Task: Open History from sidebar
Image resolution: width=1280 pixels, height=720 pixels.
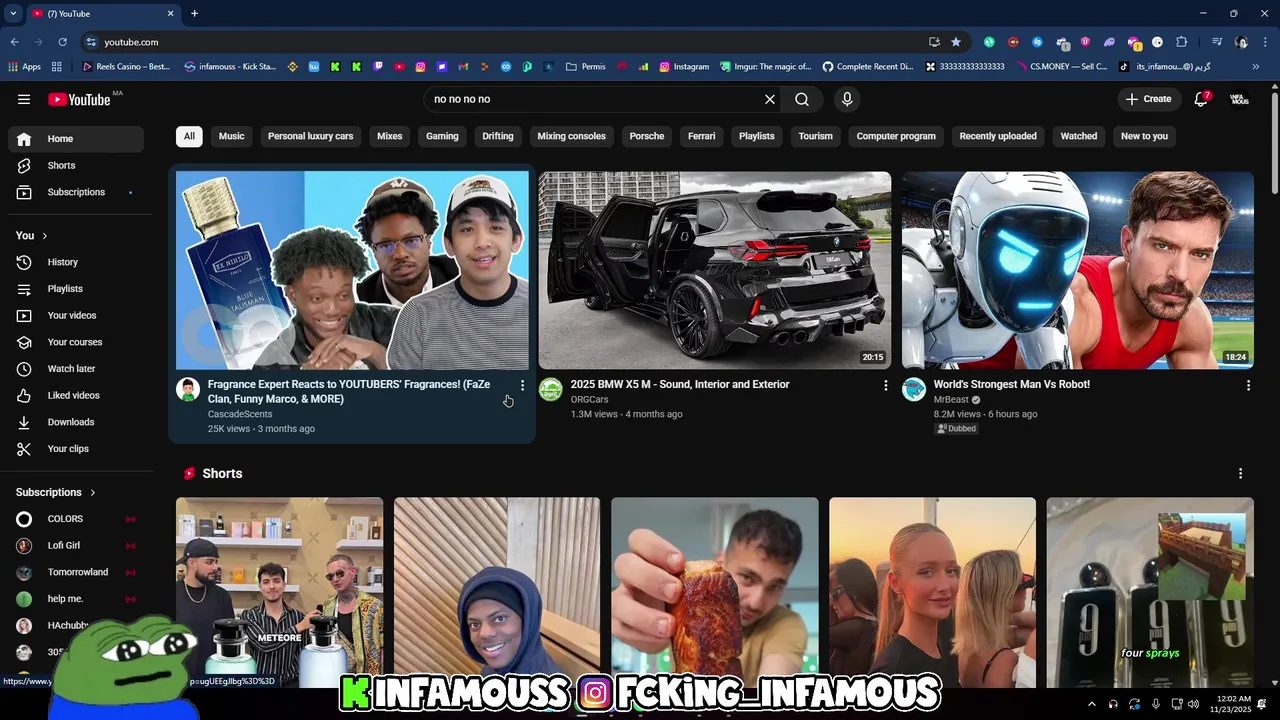Action: click(75, 262)
